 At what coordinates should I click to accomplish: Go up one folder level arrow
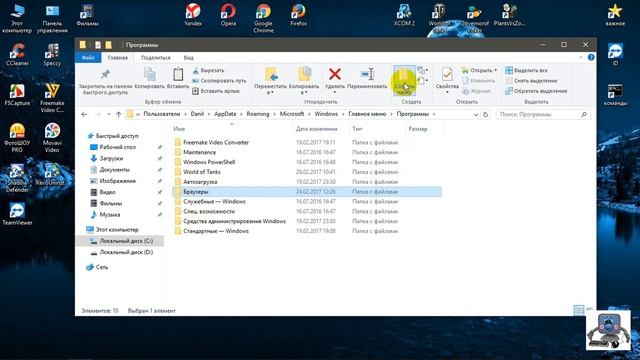[118, 114]
